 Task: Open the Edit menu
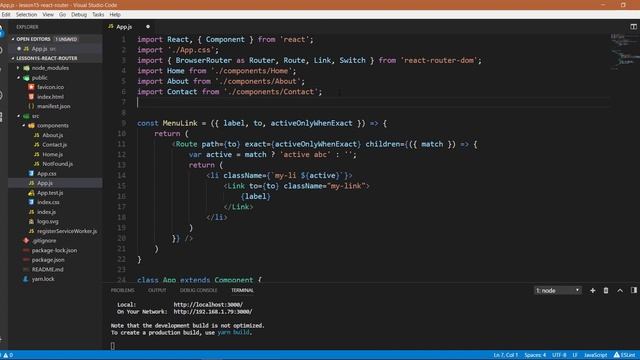[6, 14]
